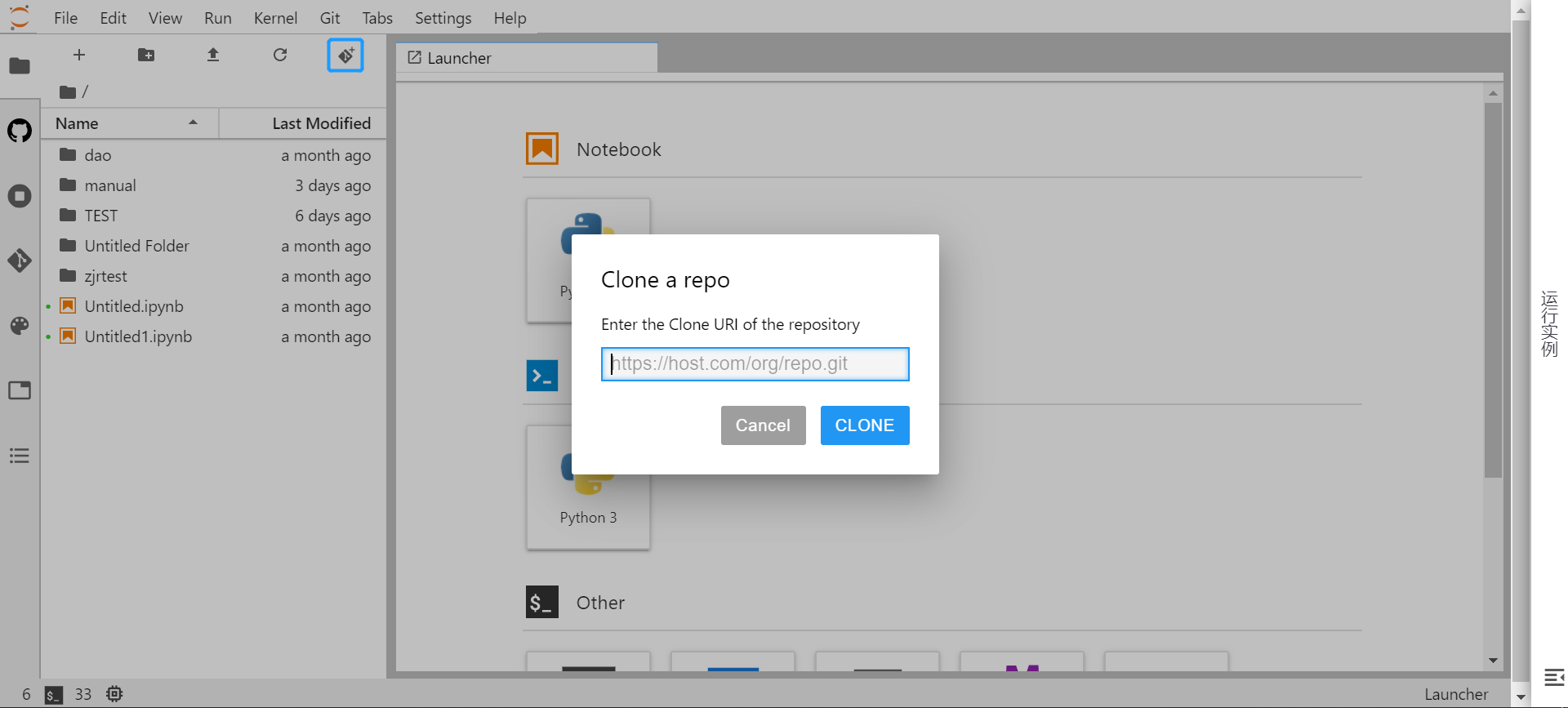Select the Untitled Folder entry
1568x708 pixels.
pos(214,246)
